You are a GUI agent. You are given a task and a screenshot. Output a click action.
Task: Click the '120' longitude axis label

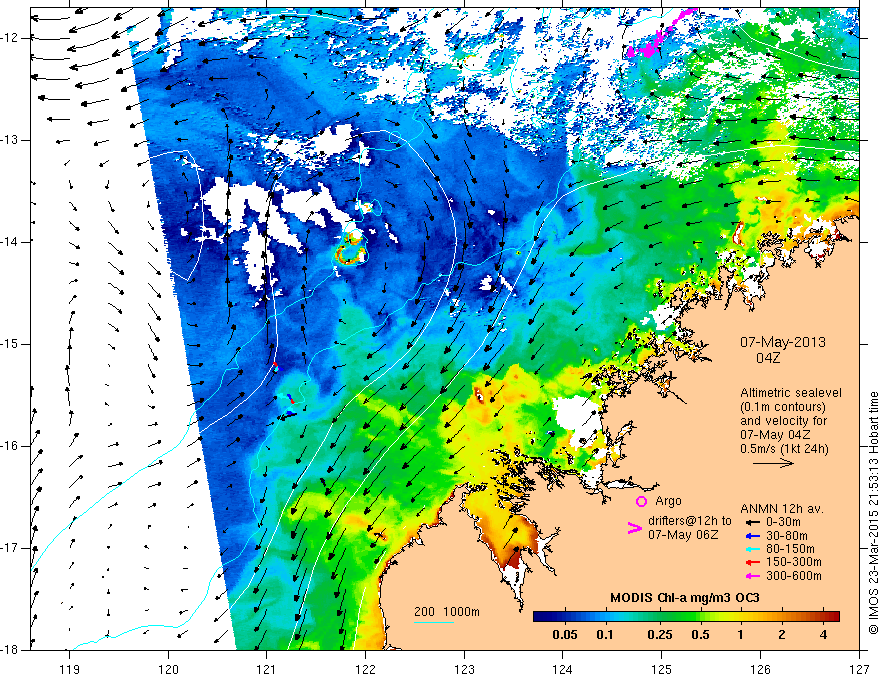168,669
